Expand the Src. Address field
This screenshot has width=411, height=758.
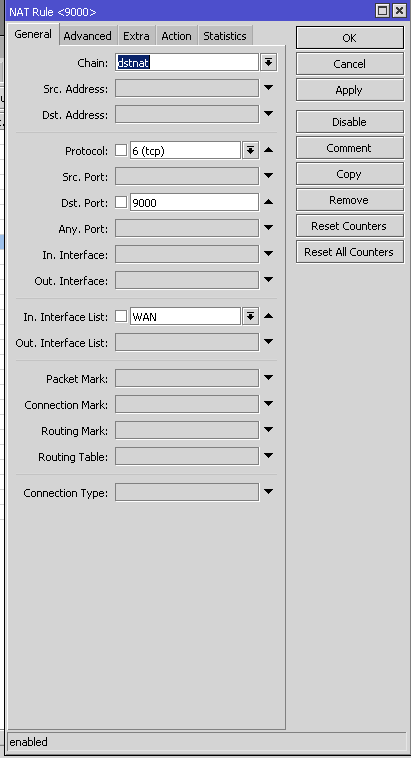click(x=269, y=87)
